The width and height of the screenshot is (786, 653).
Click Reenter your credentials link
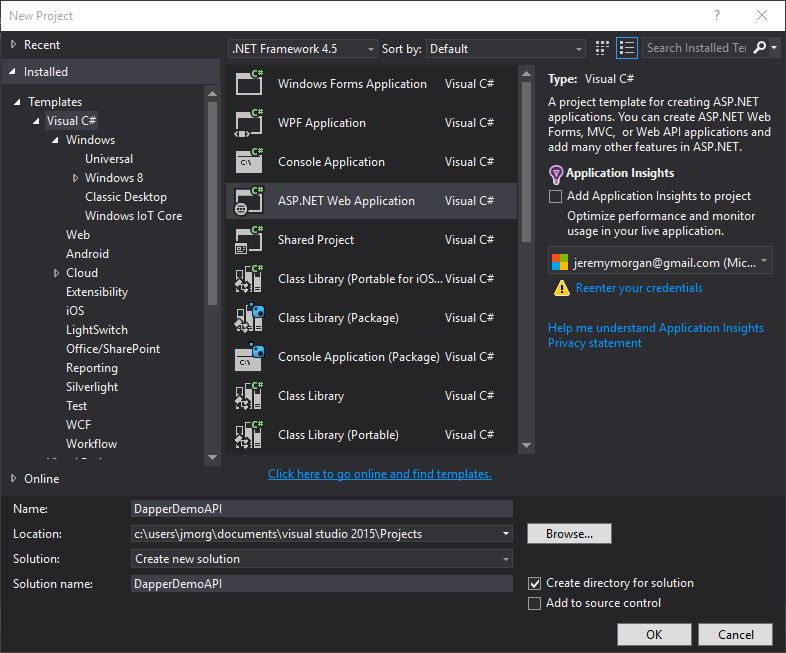(639, 288)
